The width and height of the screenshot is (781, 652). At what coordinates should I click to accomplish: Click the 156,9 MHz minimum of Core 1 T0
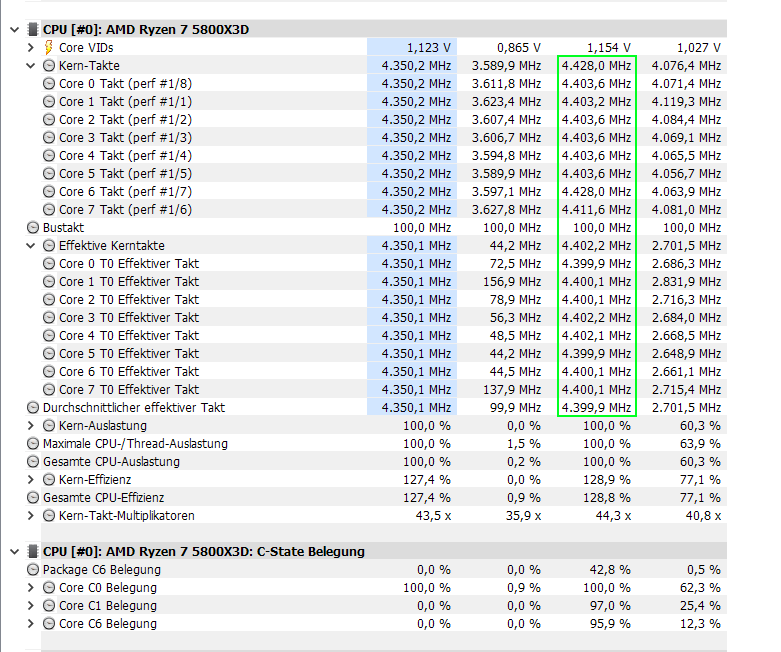(512, 281)
